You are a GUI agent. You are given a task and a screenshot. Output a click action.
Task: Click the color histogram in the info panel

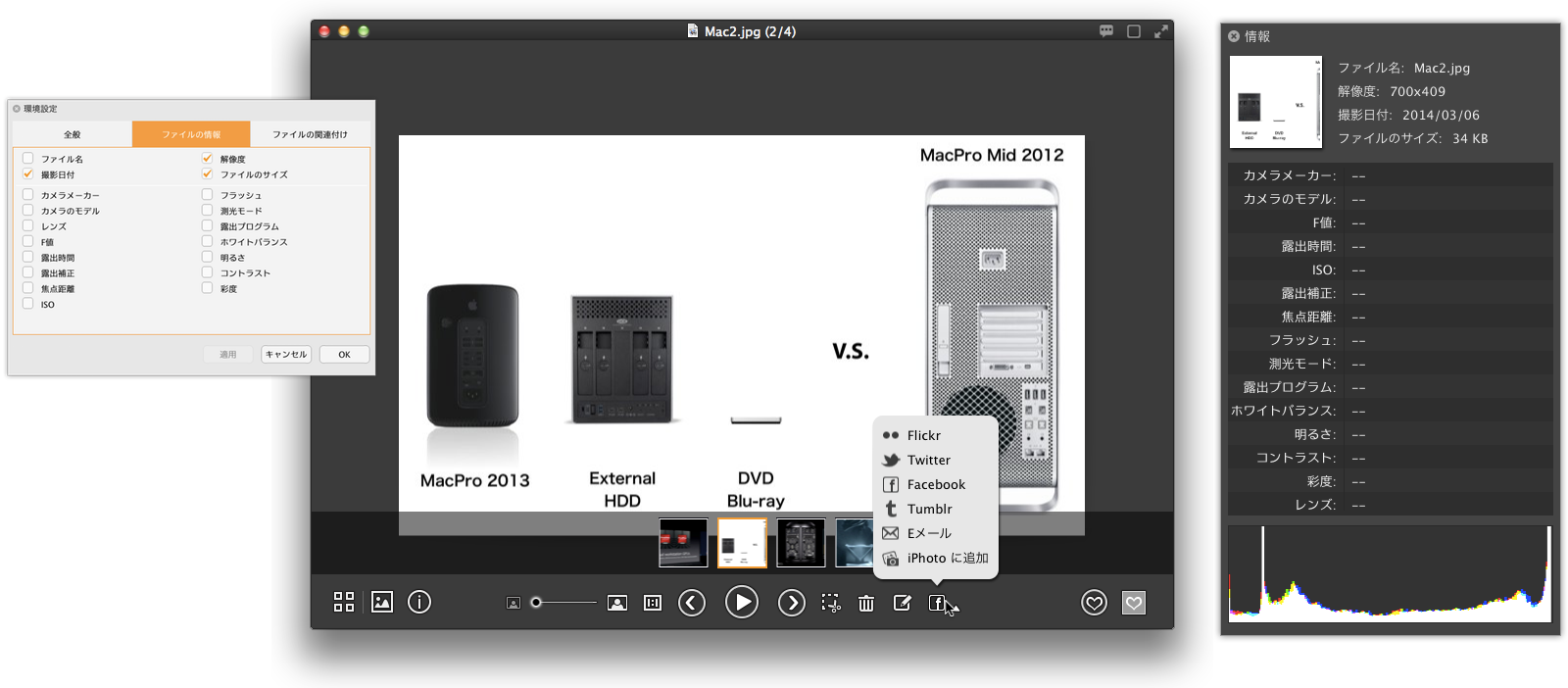(x=1390, y=574)
